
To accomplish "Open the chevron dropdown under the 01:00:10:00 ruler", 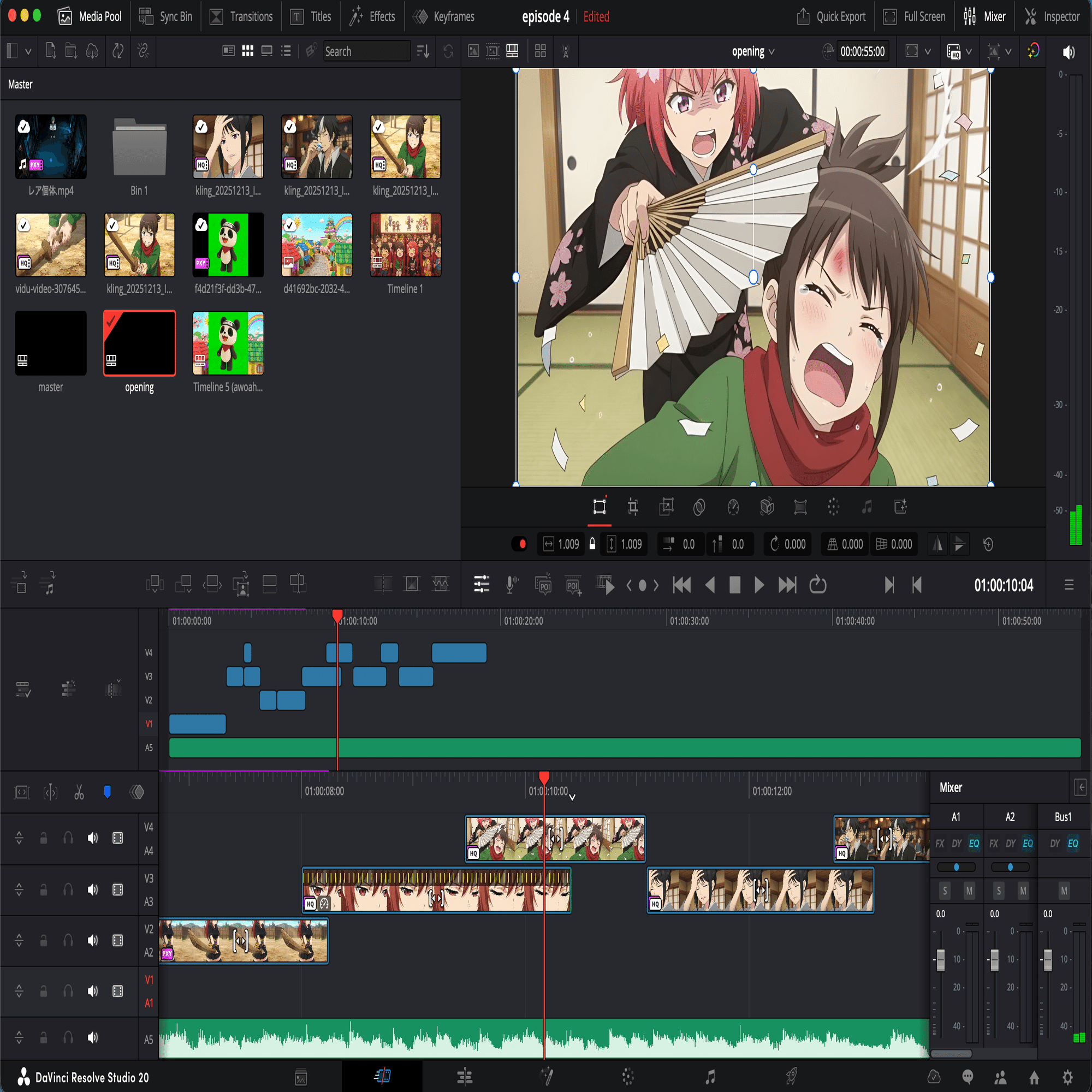I will click(573, 797).
